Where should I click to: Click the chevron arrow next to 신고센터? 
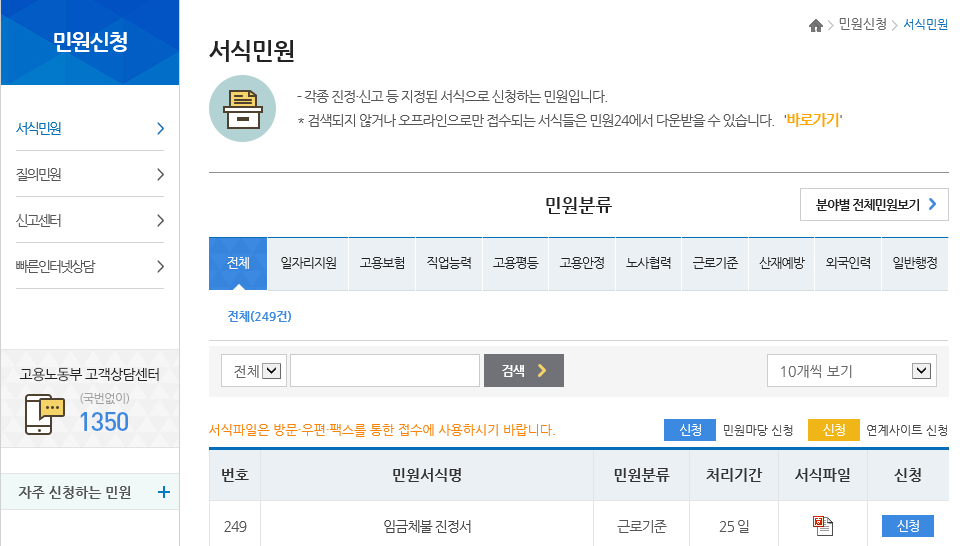pos(160,221)
